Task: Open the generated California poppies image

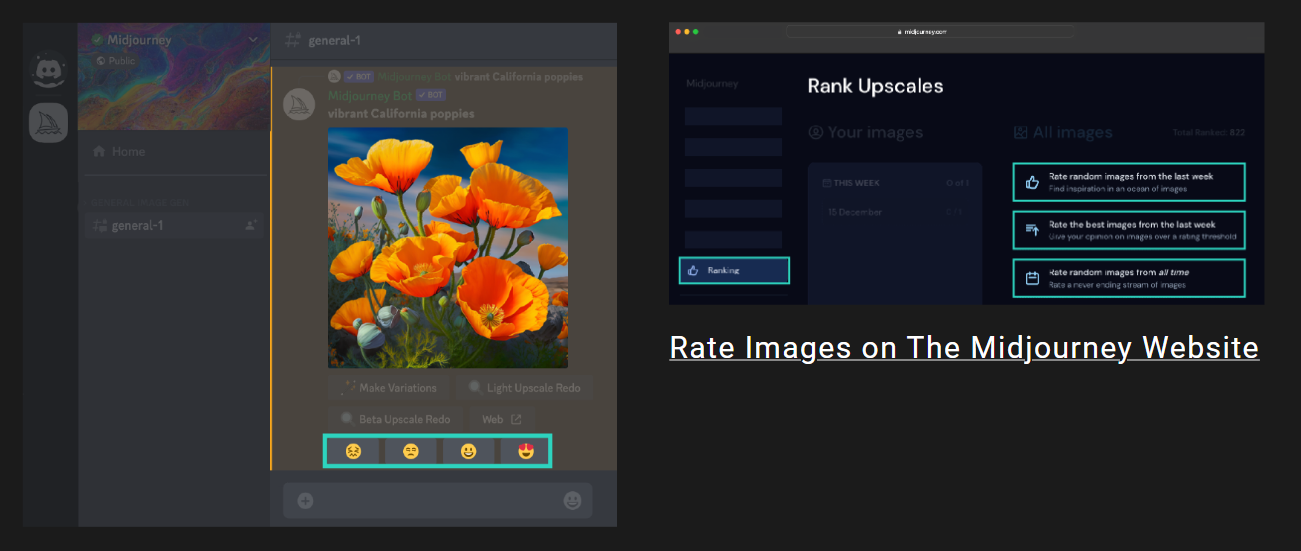Action: pyautogui.click(x=448, y=247)
